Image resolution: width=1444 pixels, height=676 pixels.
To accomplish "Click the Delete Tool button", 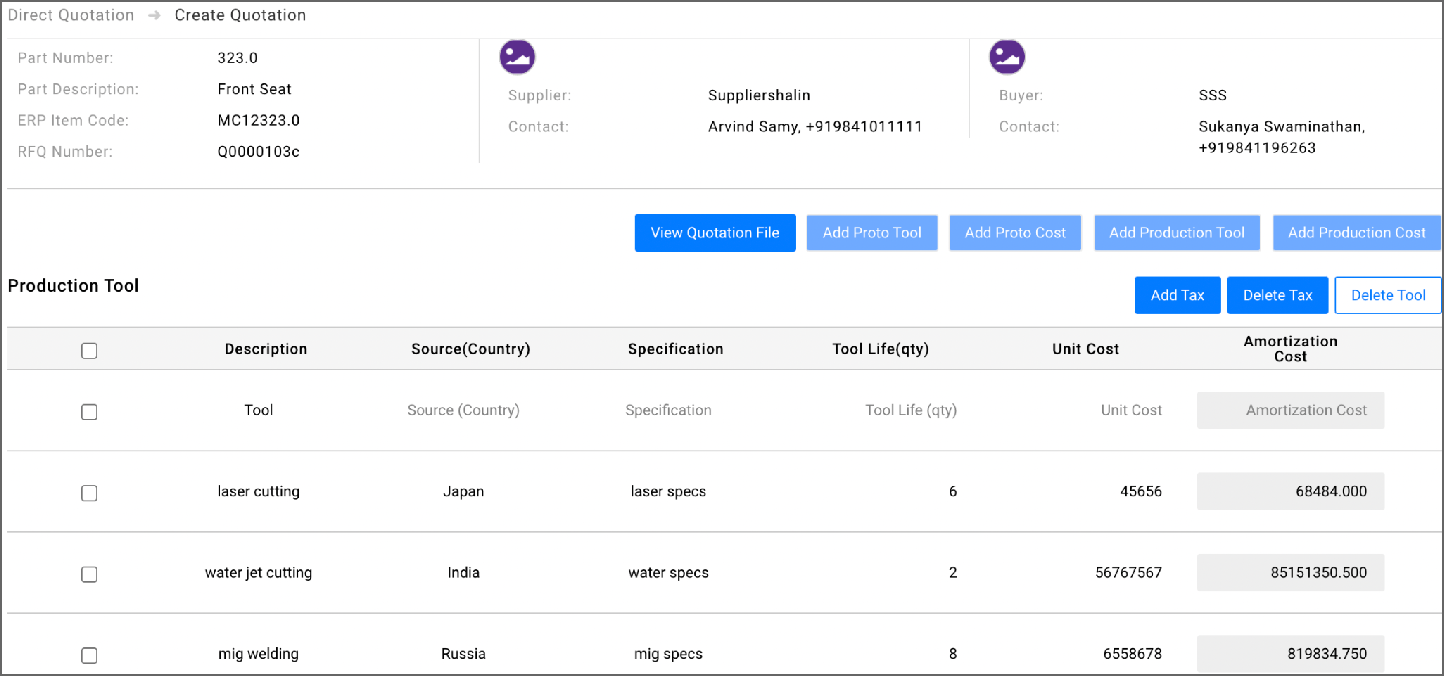I will (x=1388, y=295).
